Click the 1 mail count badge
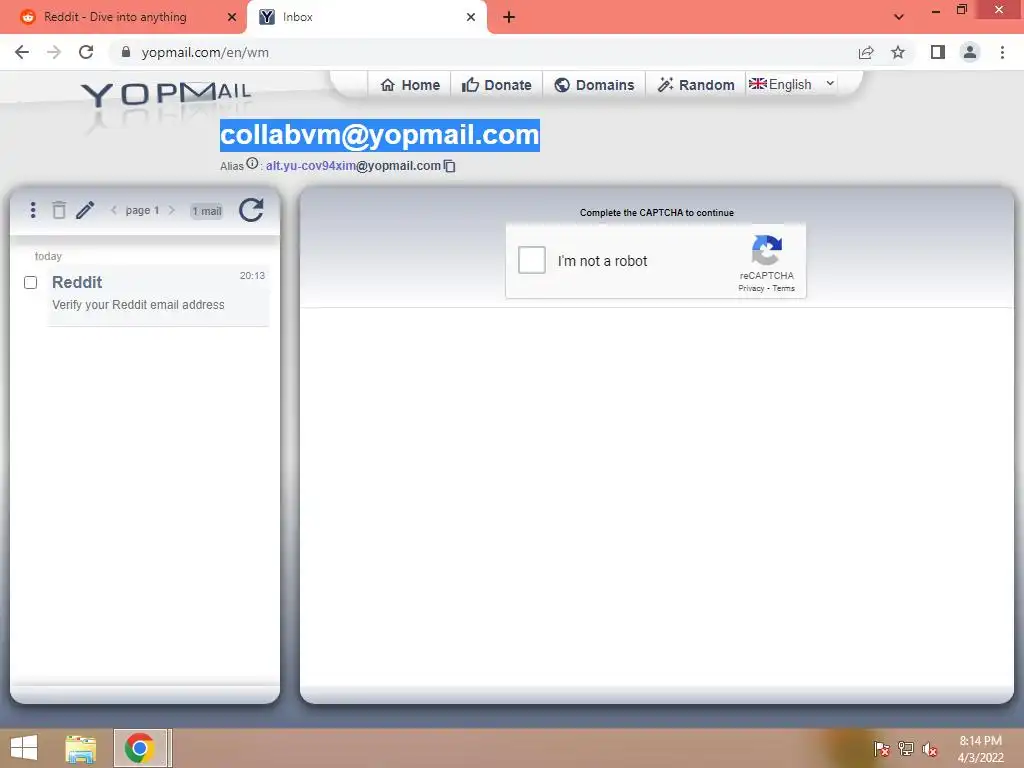1024x768 pixels. pyautogui.click(x=206, y=211)
